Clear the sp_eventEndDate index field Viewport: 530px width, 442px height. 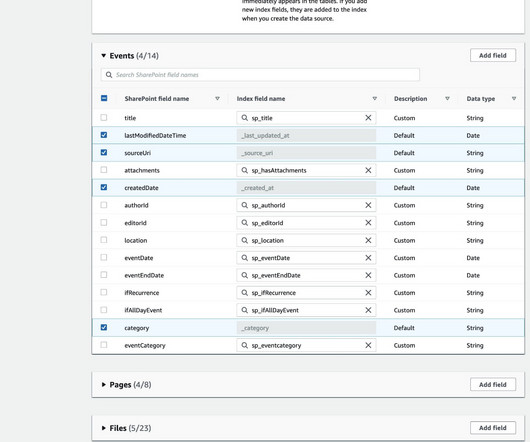[368, 275]
